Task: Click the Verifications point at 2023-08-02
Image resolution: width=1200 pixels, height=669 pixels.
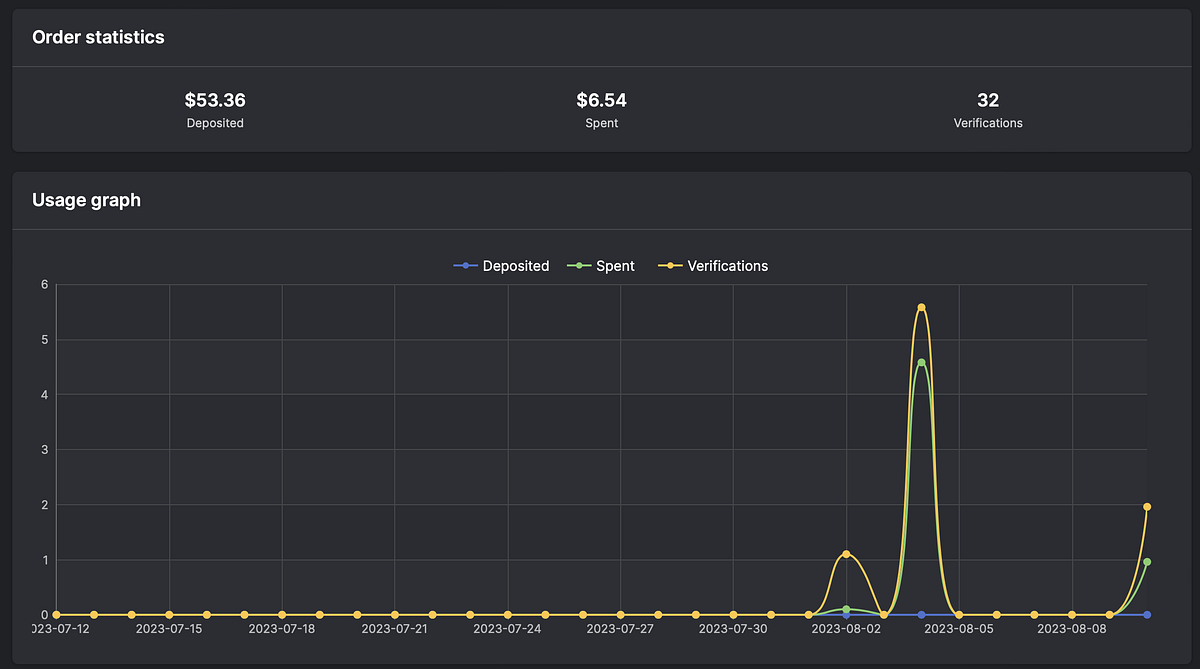Action: (846, 554)
